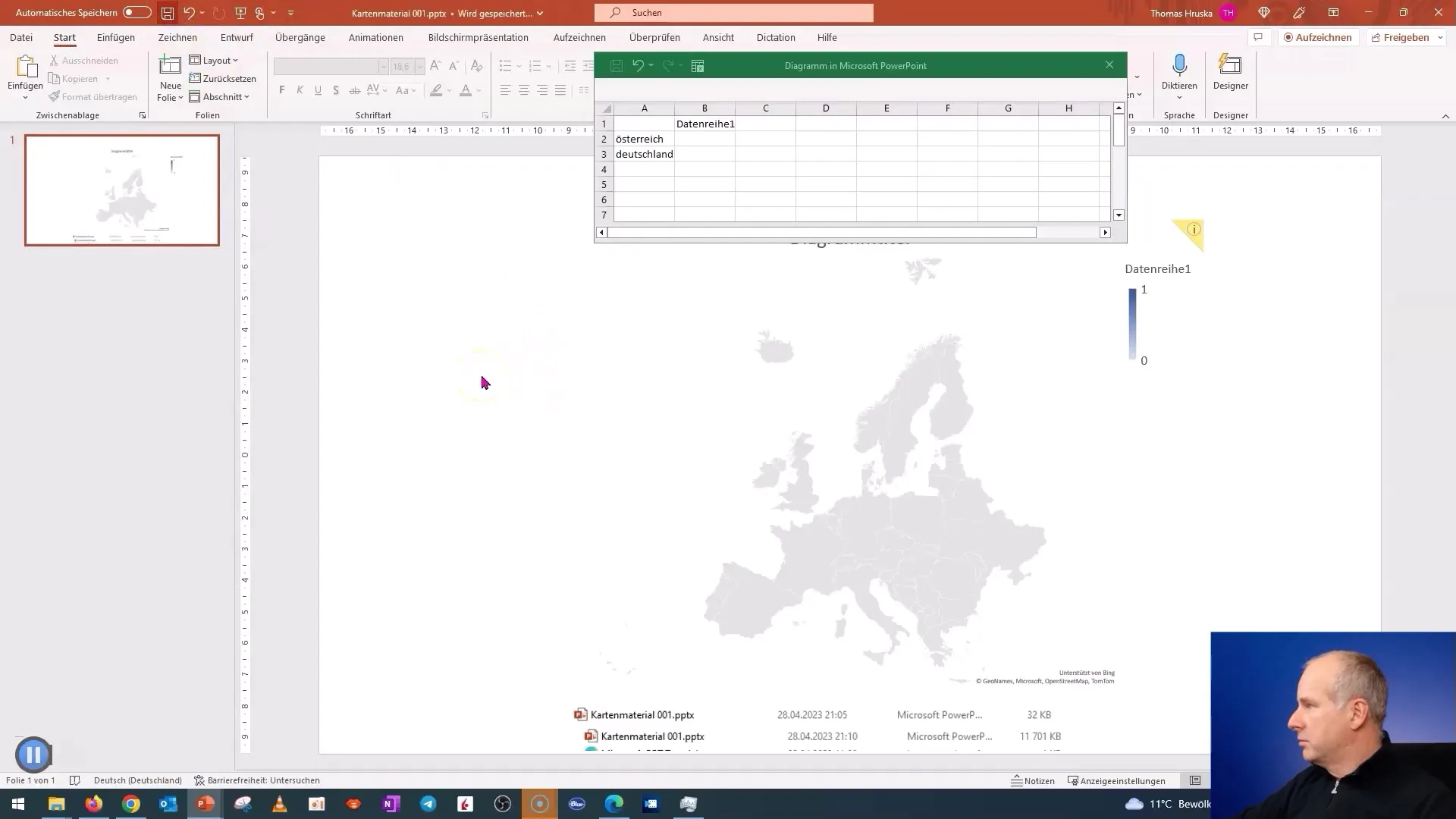Open the Entwurf tab
The width and height of the screenshot is (1456, 819).
[x=237, y=37]
